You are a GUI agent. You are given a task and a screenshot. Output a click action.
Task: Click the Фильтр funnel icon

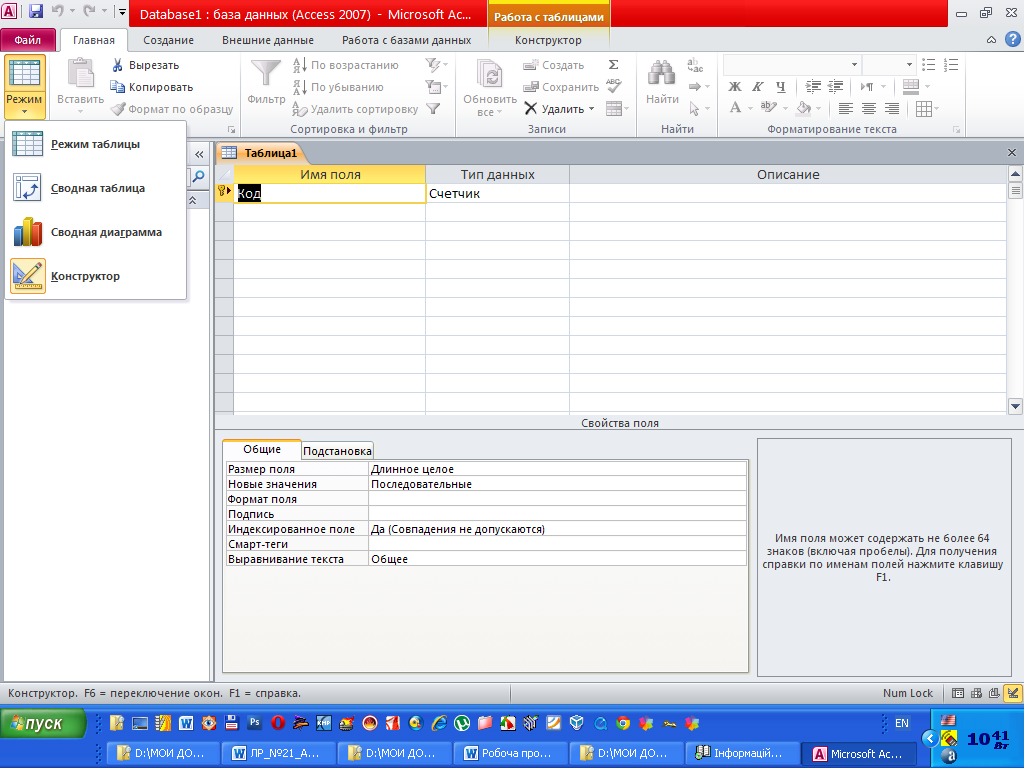(266, 73)
